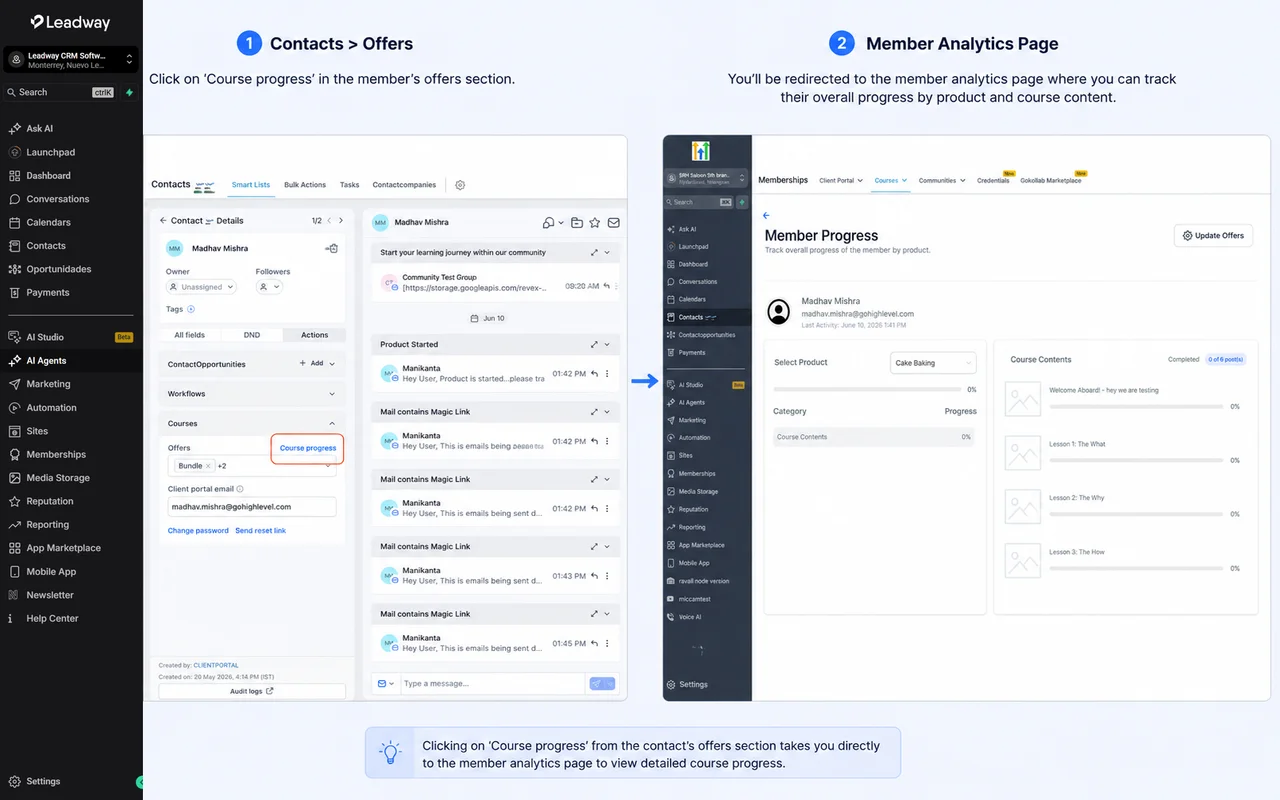Click the green lightning quick-actions icon

click(x=129, y=92)
